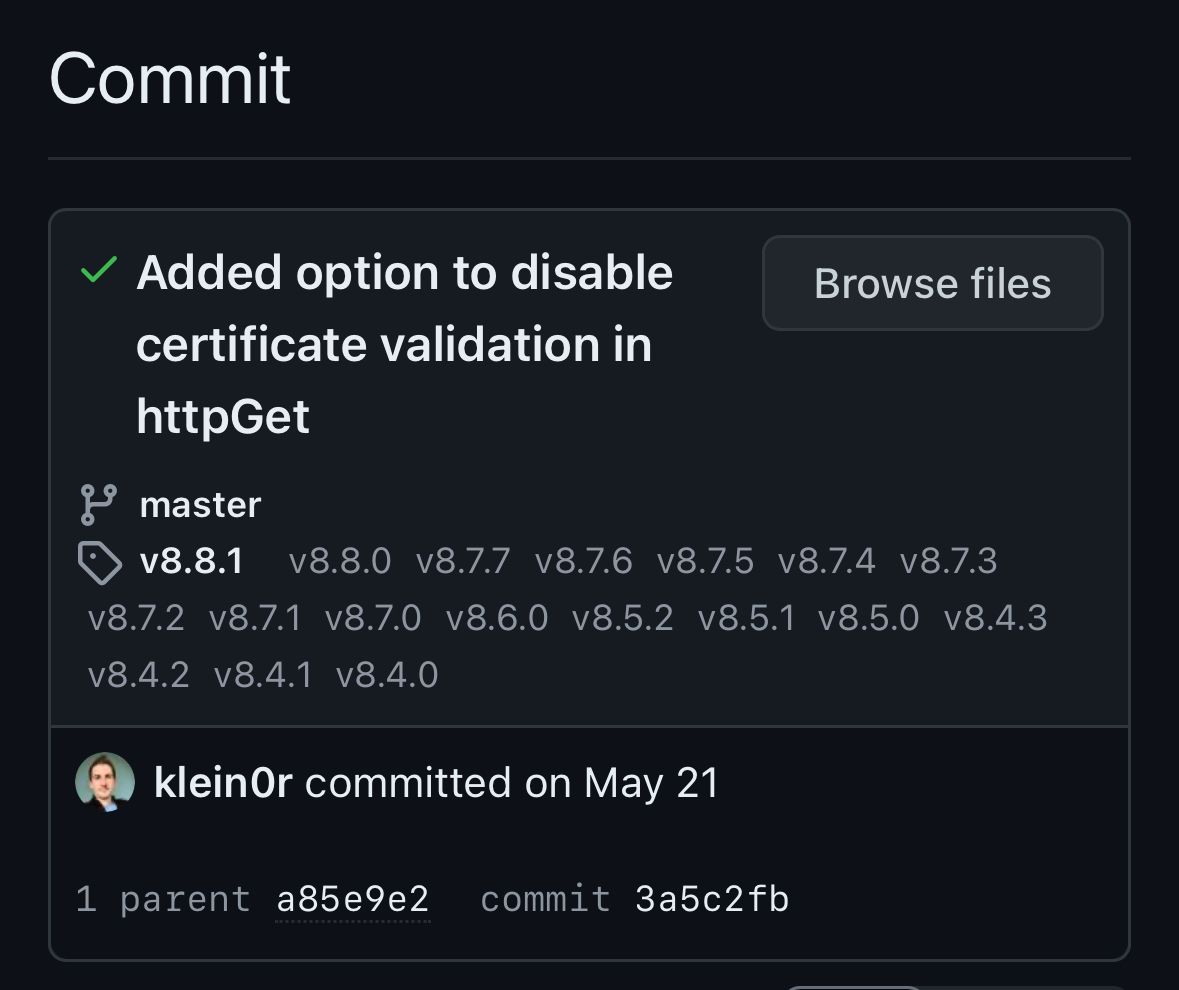Open tag v8.7.3
The height and width of the screenshot is (990, 1179).
pyautogui.click(x=948, y=562)
